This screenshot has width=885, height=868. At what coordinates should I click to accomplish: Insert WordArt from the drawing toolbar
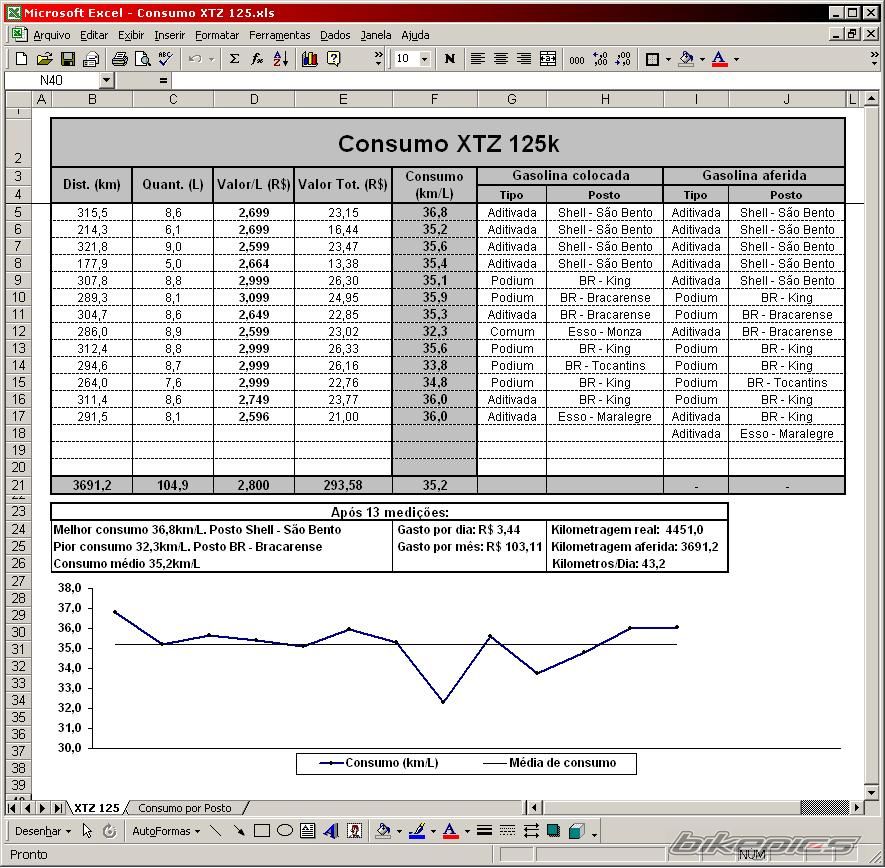[331, 831]
